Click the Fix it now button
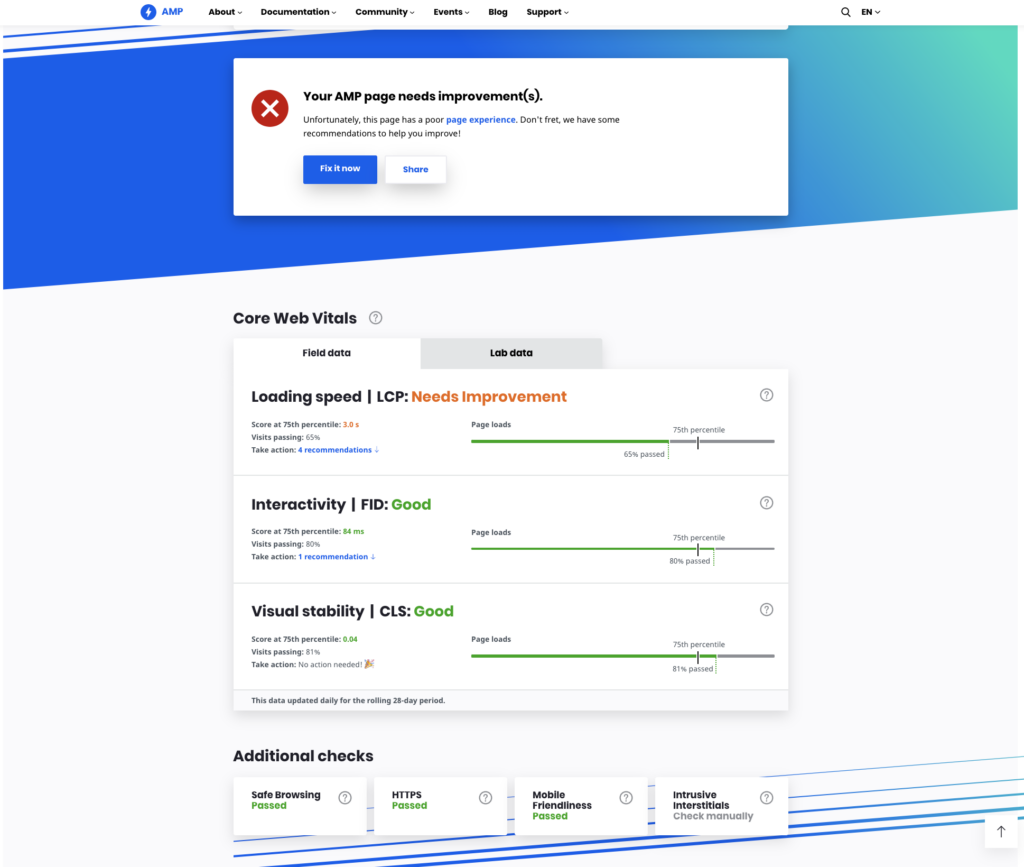The width and height of the screenshot is (1024, 867). pyautogui.click(x=340, y=169)
